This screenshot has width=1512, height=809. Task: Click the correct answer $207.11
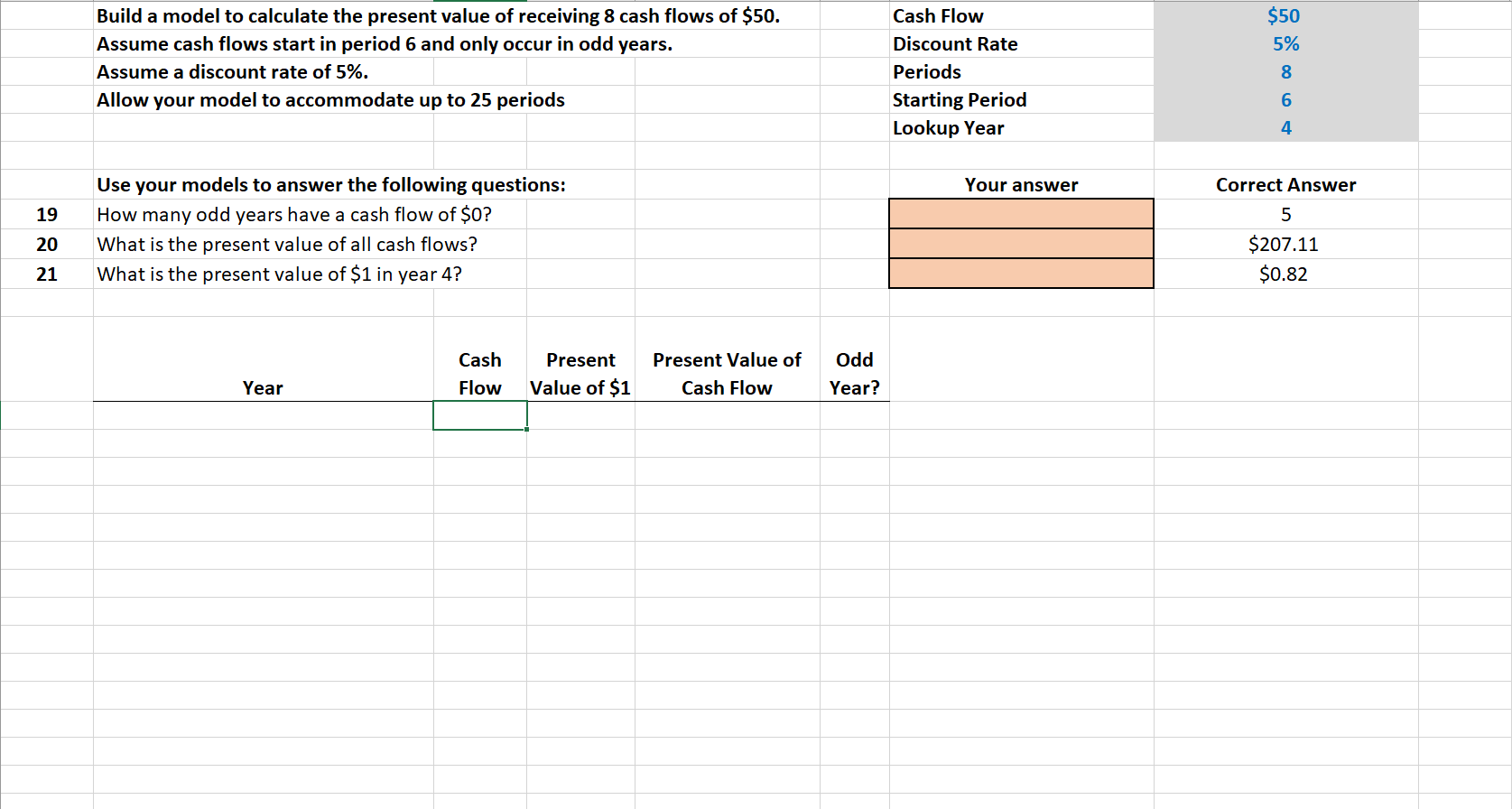tap(1283, 244)
